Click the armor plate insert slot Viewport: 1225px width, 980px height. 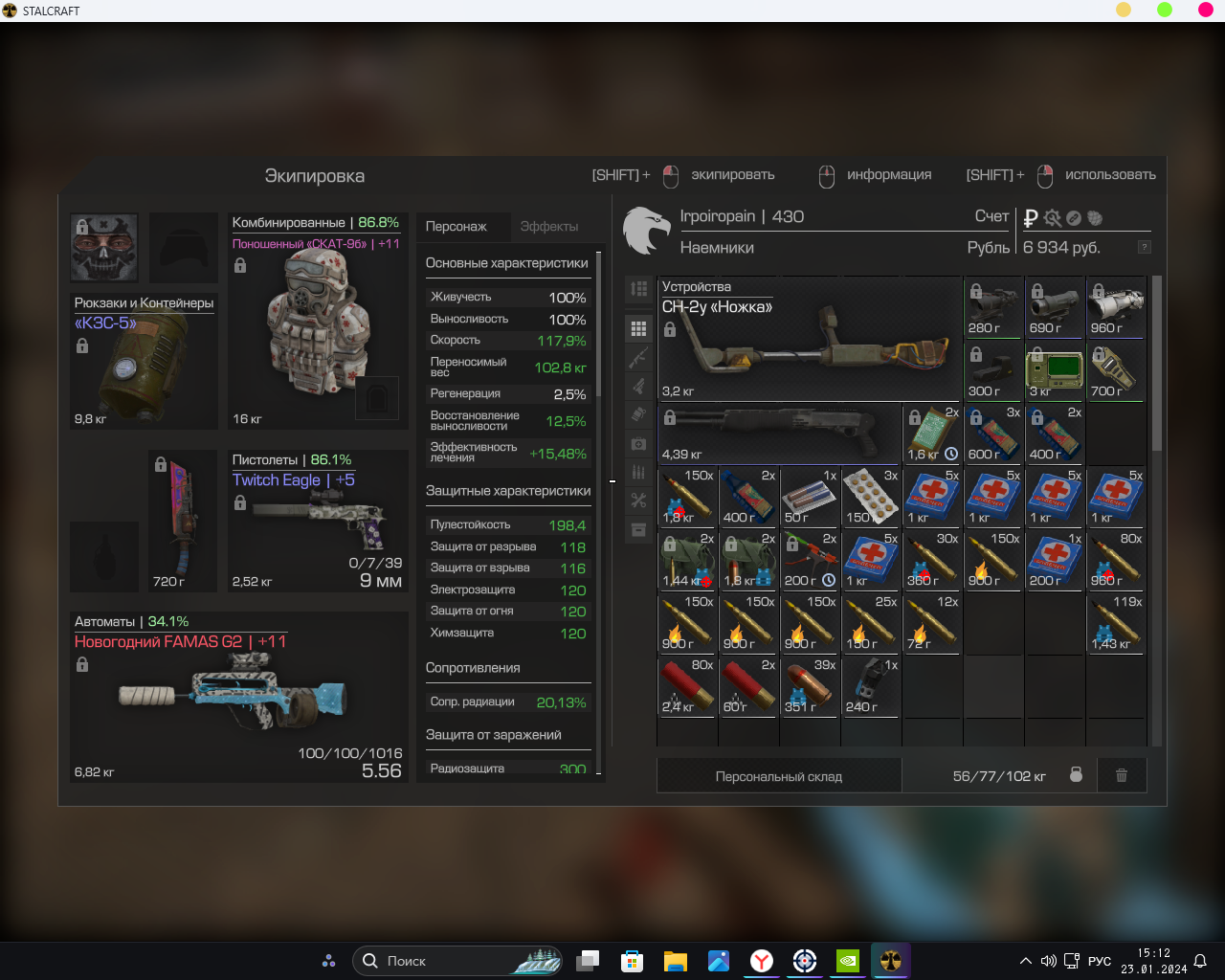point(377,396)
